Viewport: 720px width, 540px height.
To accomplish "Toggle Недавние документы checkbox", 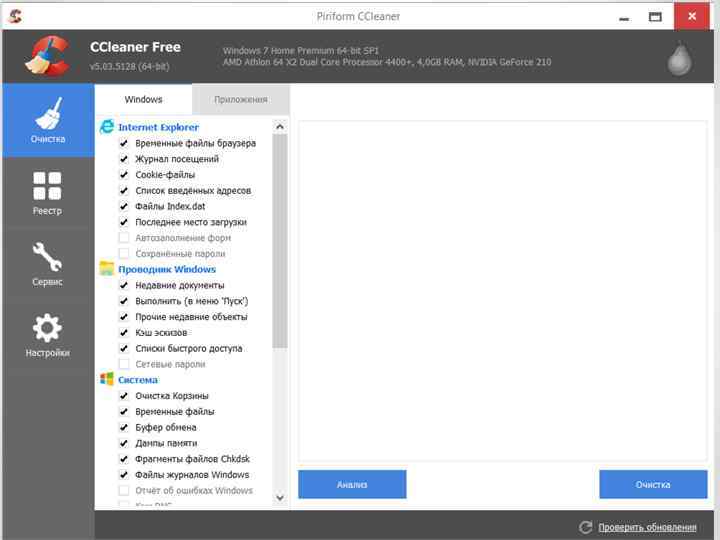I will [x=124, y=285].
